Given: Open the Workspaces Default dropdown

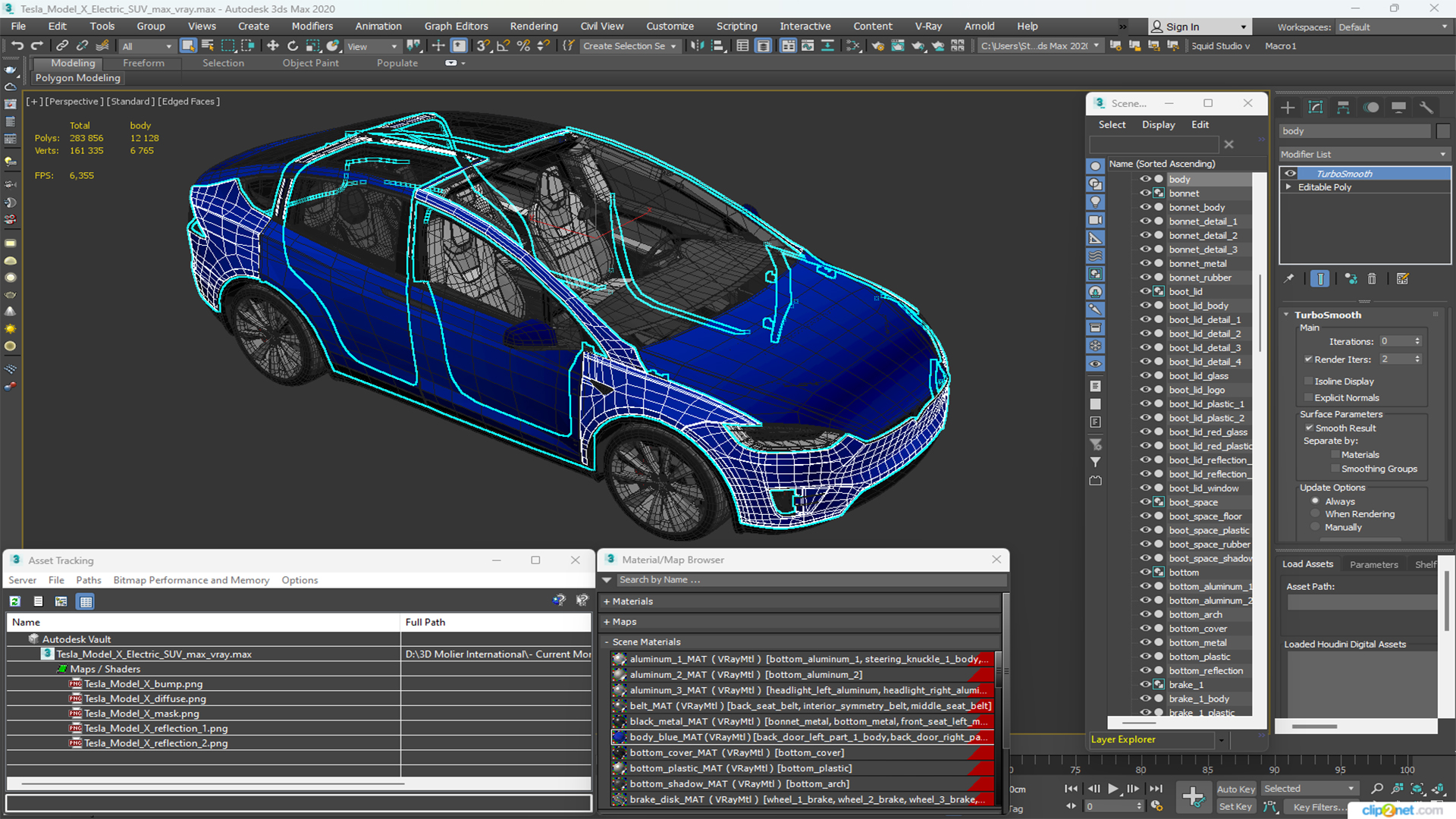Looking at the screenshot, I should tap(1392, 27).
